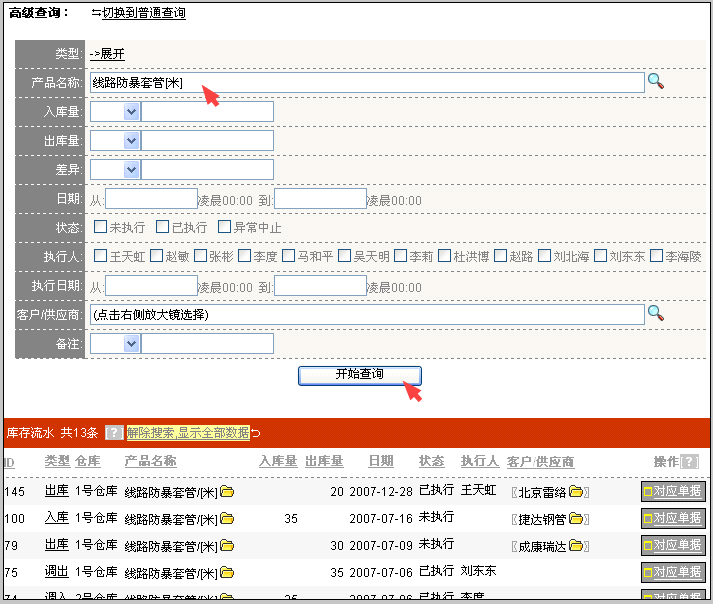
Task: Click 对应单据 button for row 100
Action: tap(673, 519)
